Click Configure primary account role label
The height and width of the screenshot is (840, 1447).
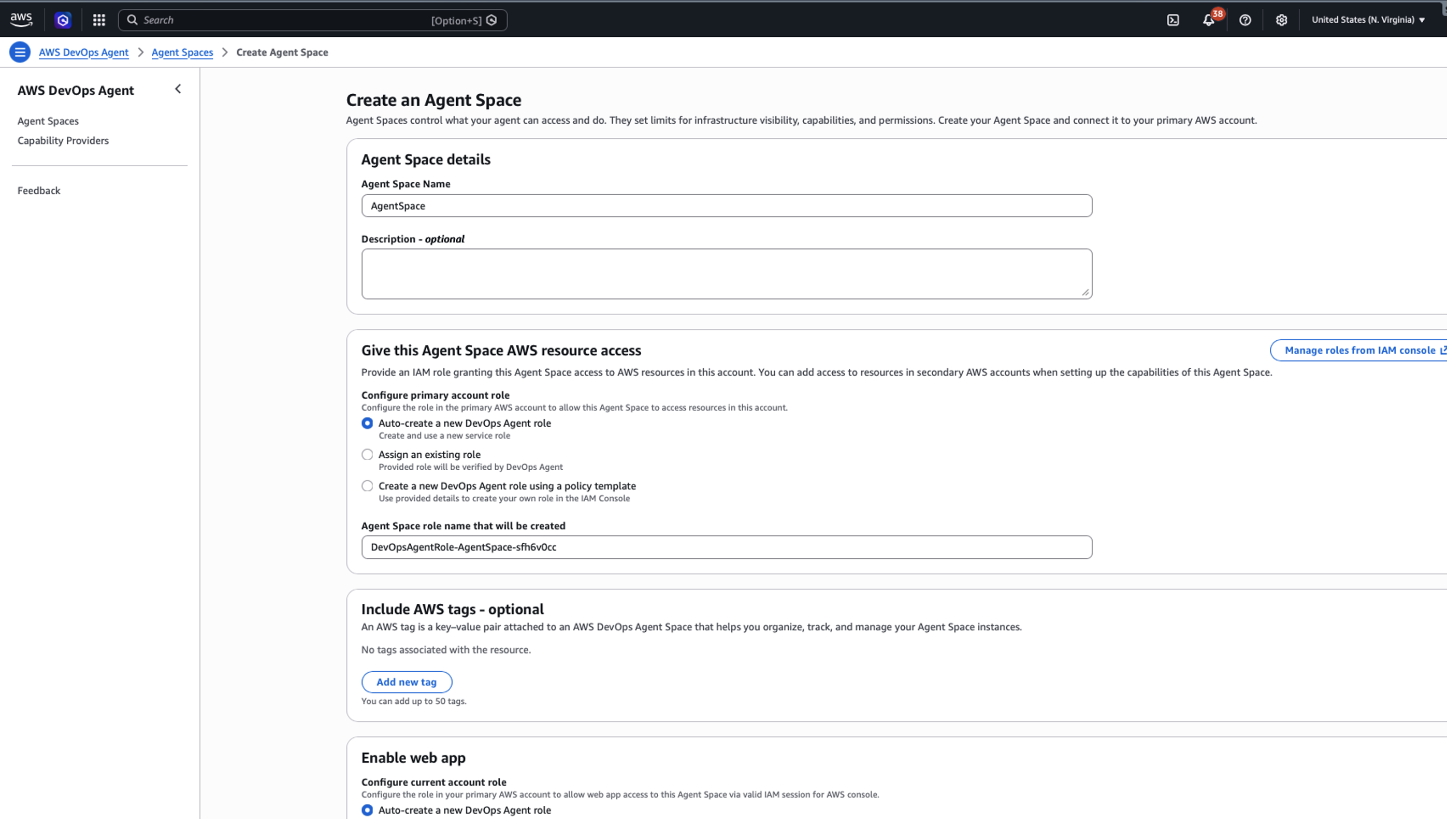[x=435, y=395]
